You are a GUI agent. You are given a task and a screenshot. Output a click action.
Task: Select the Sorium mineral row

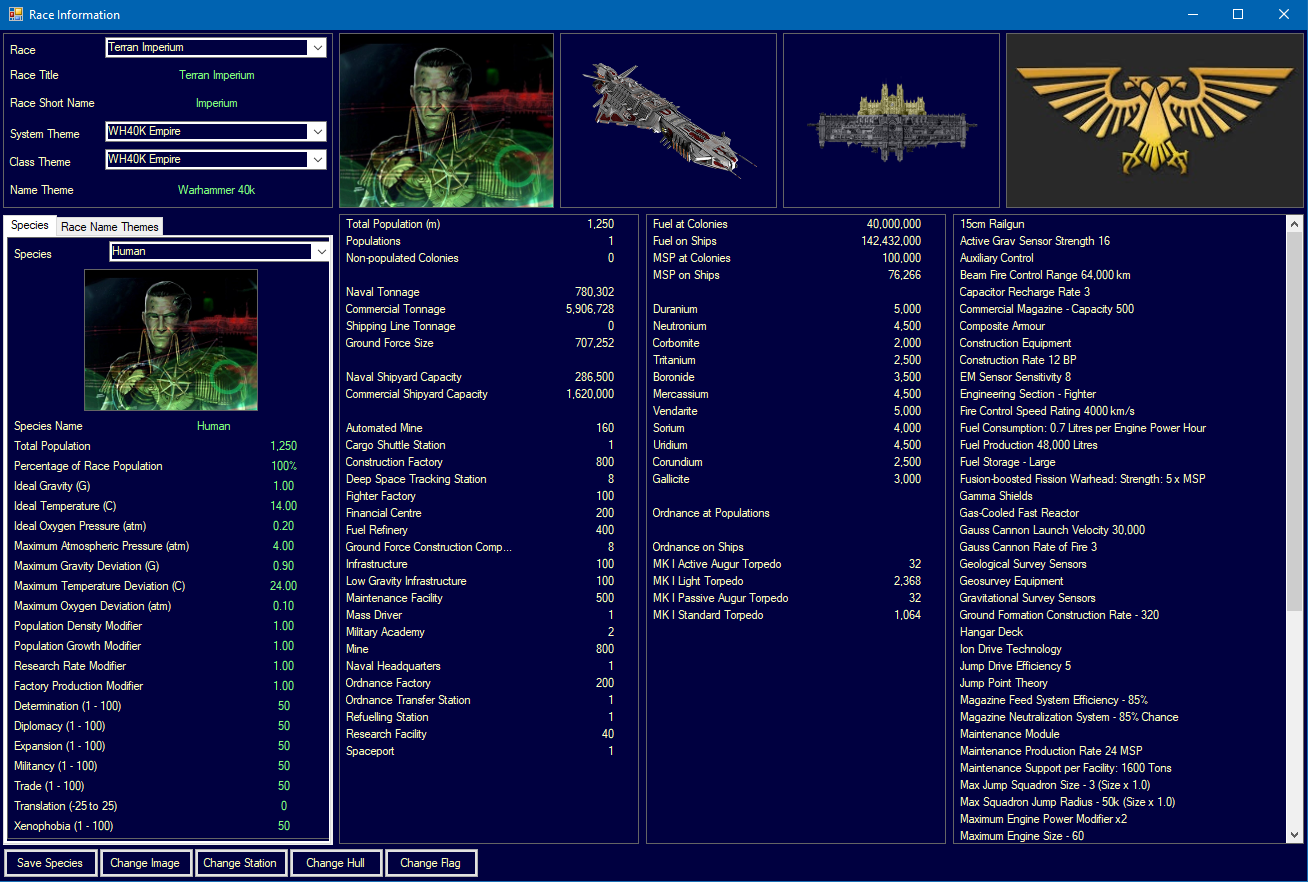tap(795, 428)
